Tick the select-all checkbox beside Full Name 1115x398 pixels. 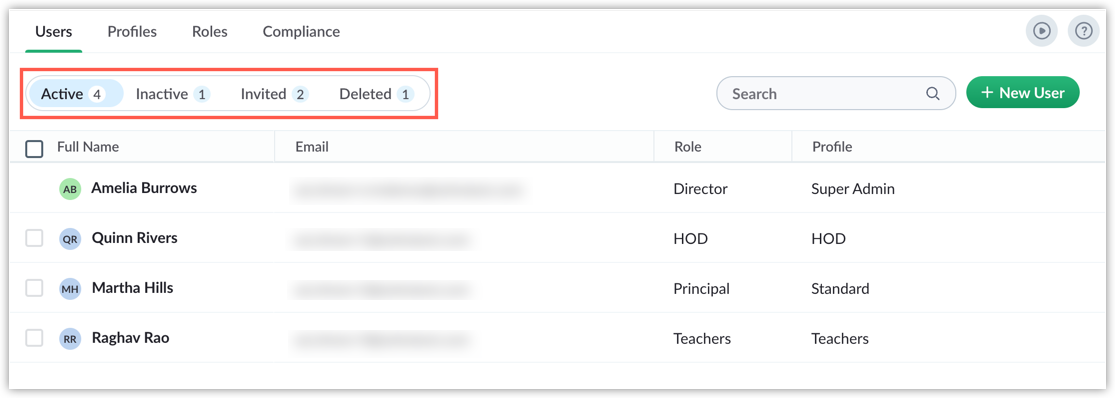(34, 148)
